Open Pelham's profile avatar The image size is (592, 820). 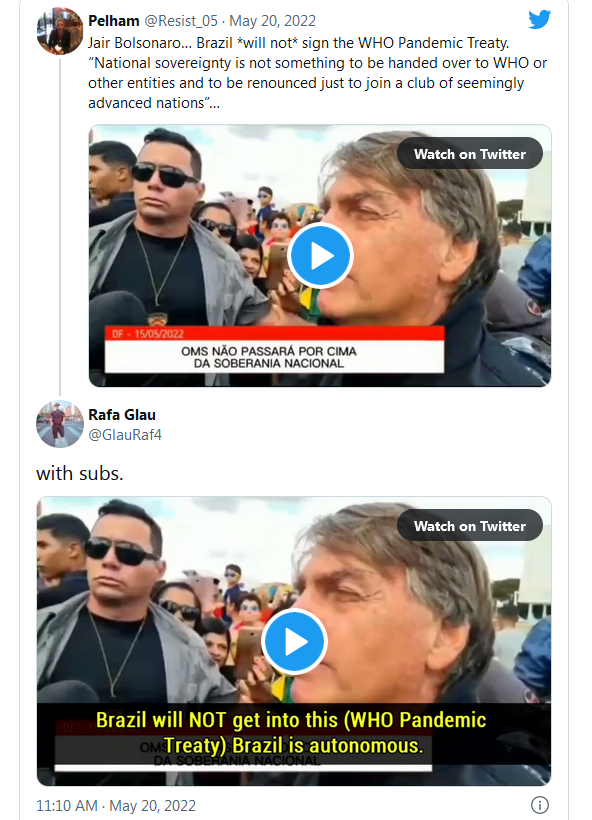[x=59, y=31]
